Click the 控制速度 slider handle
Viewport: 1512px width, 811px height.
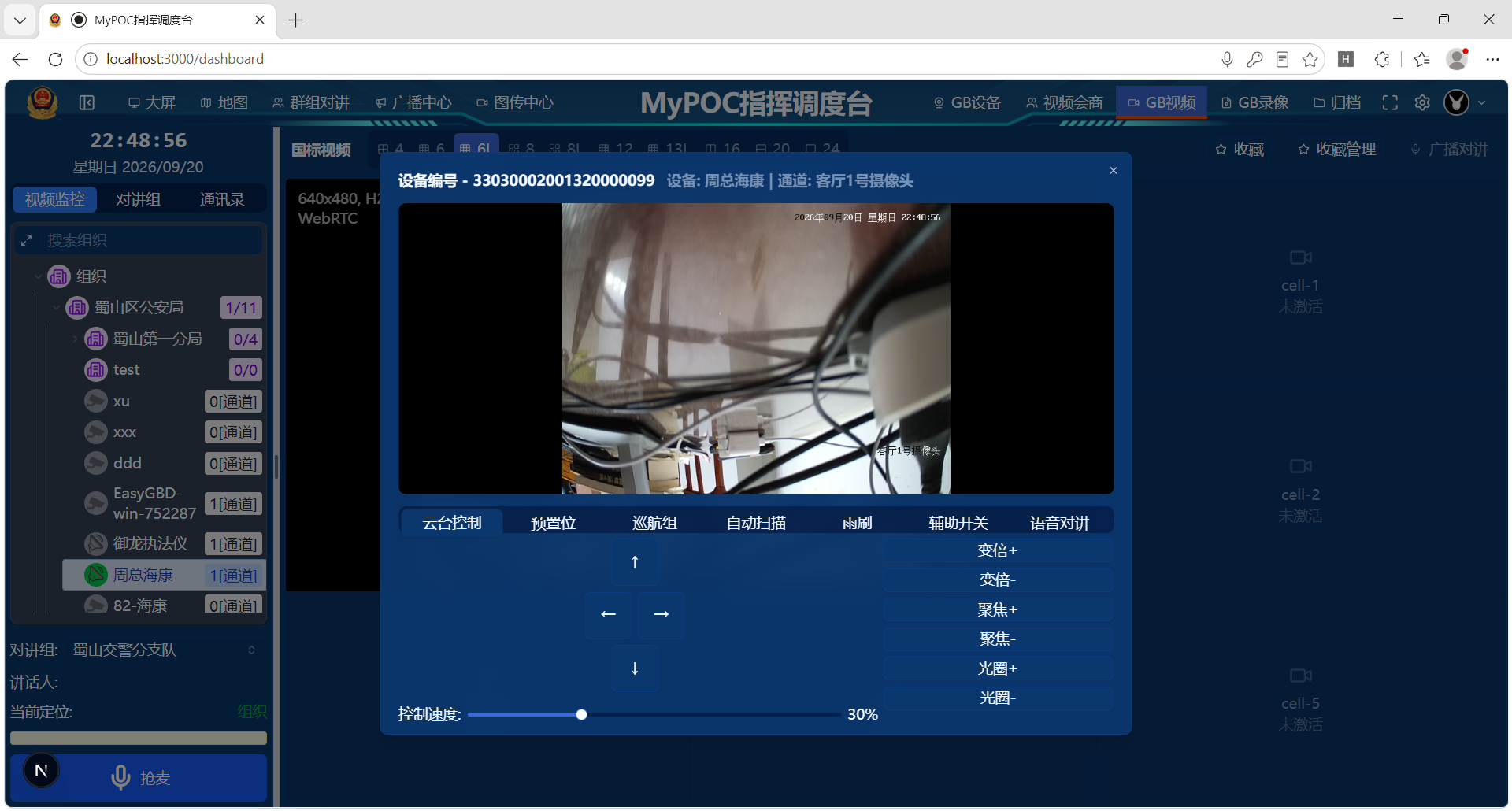pos(581,715)
